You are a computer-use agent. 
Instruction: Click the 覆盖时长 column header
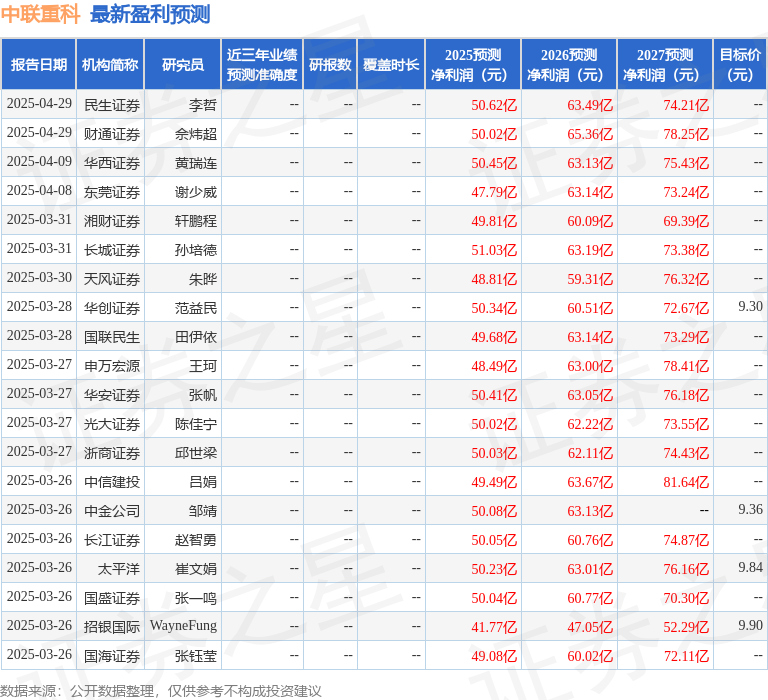tap(391, 65)
